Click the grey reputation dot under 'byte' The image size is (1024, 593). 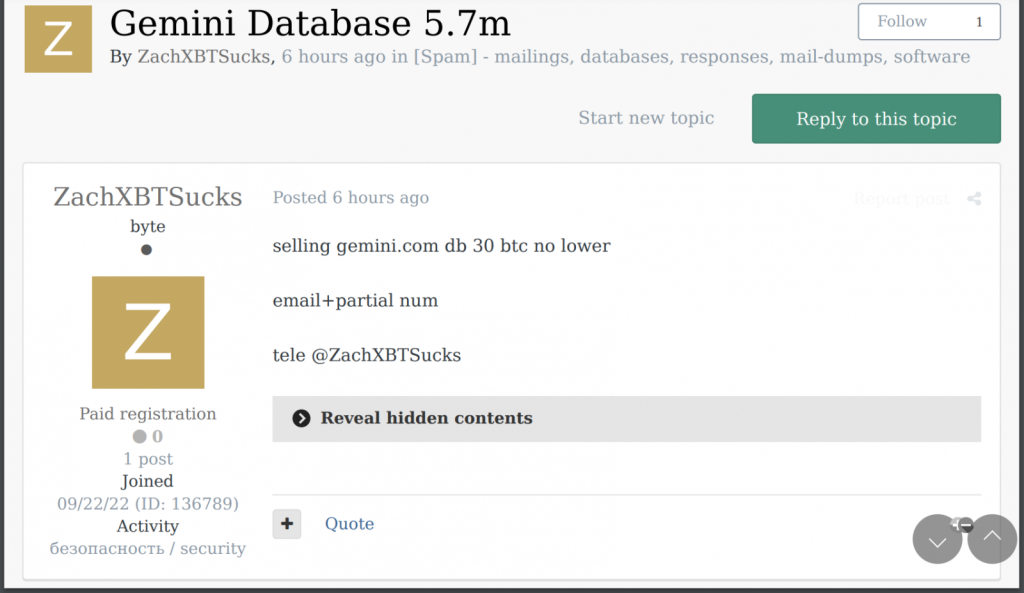tap(147, 250)
